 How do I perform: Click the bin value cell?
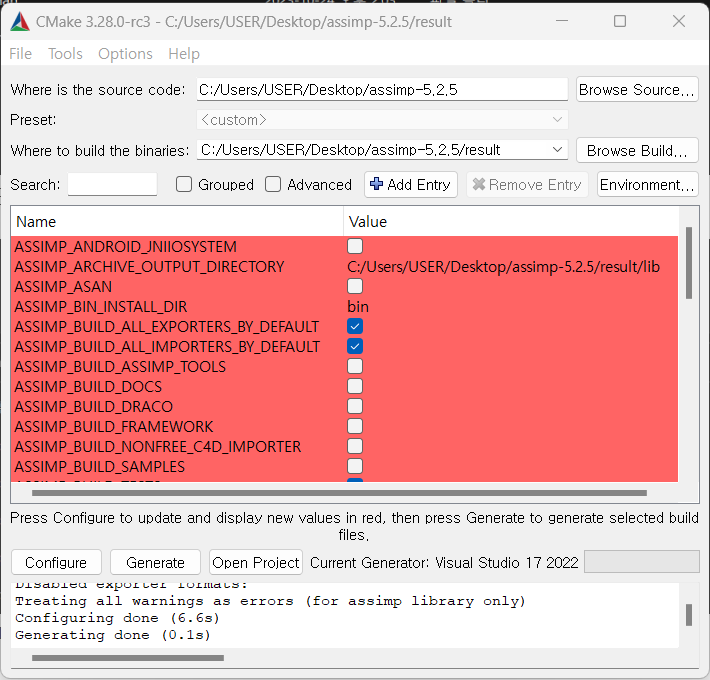(511, 306)
